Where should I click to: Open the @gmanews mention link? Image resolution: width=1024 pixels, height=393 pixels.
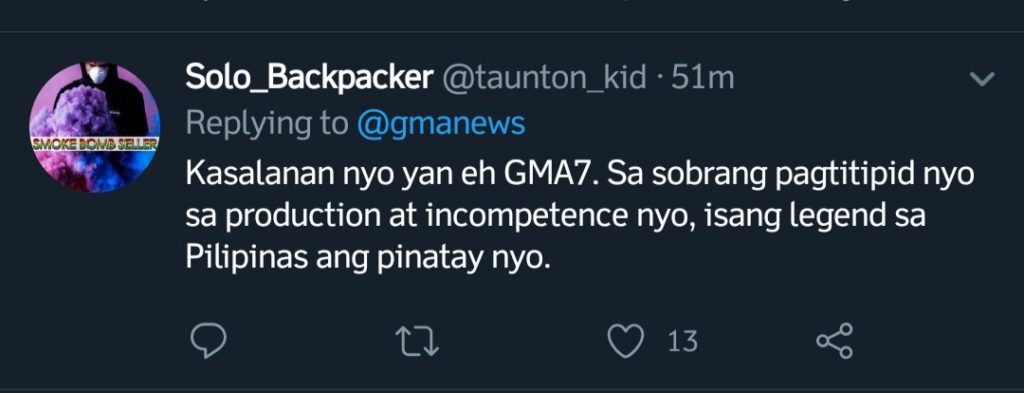[441, 123]
